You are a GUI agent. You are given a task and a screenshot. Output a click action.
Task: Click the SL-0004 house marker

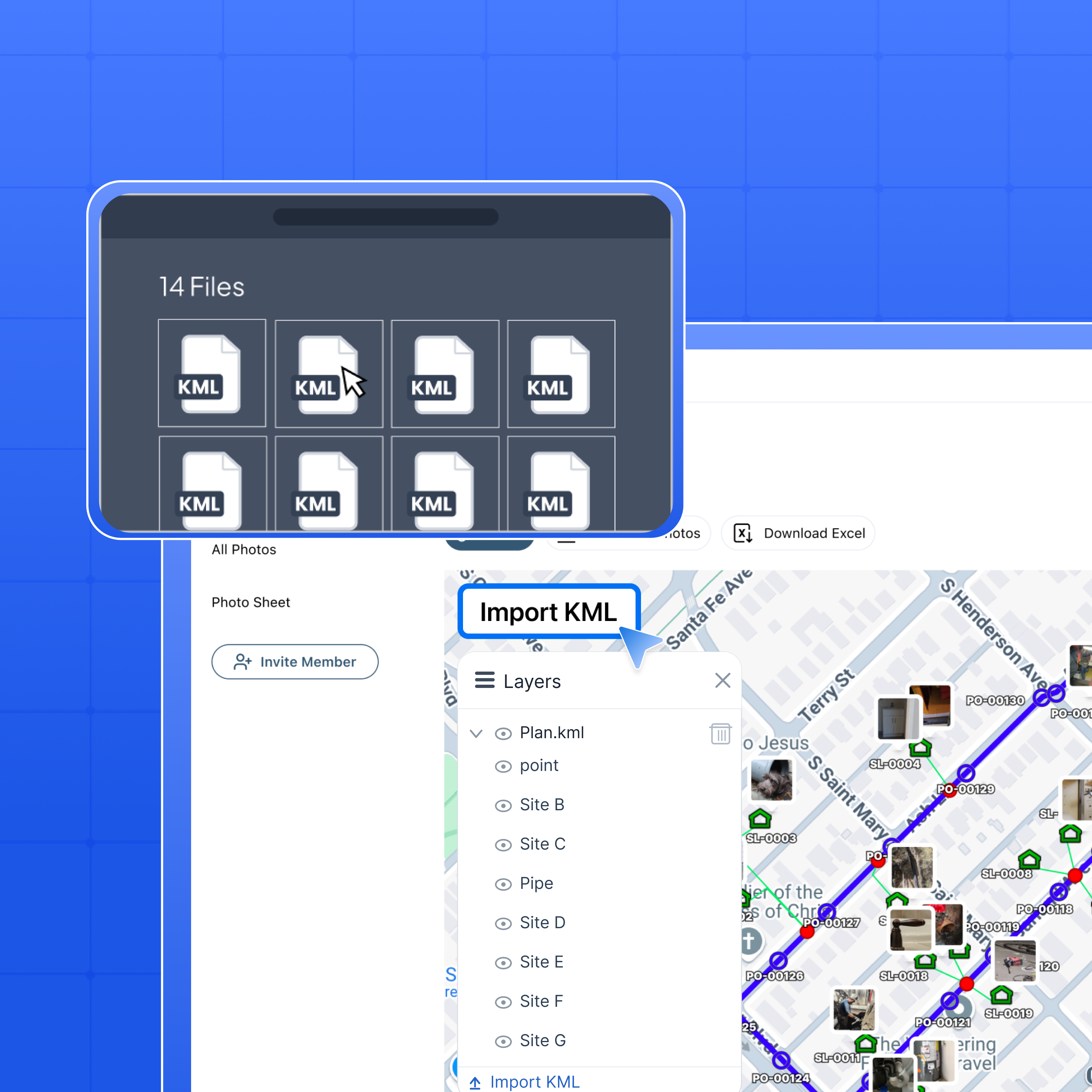[921, 748]
